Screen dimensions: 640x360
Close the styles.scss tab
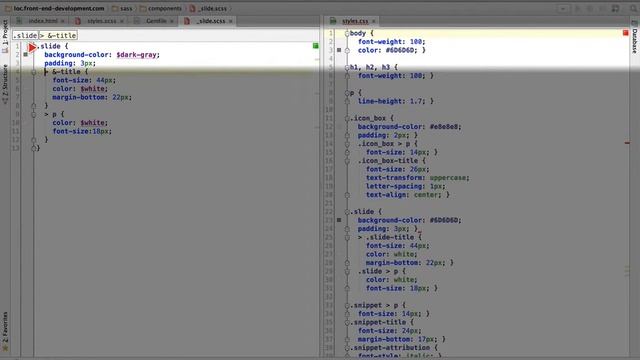(122, 21)
